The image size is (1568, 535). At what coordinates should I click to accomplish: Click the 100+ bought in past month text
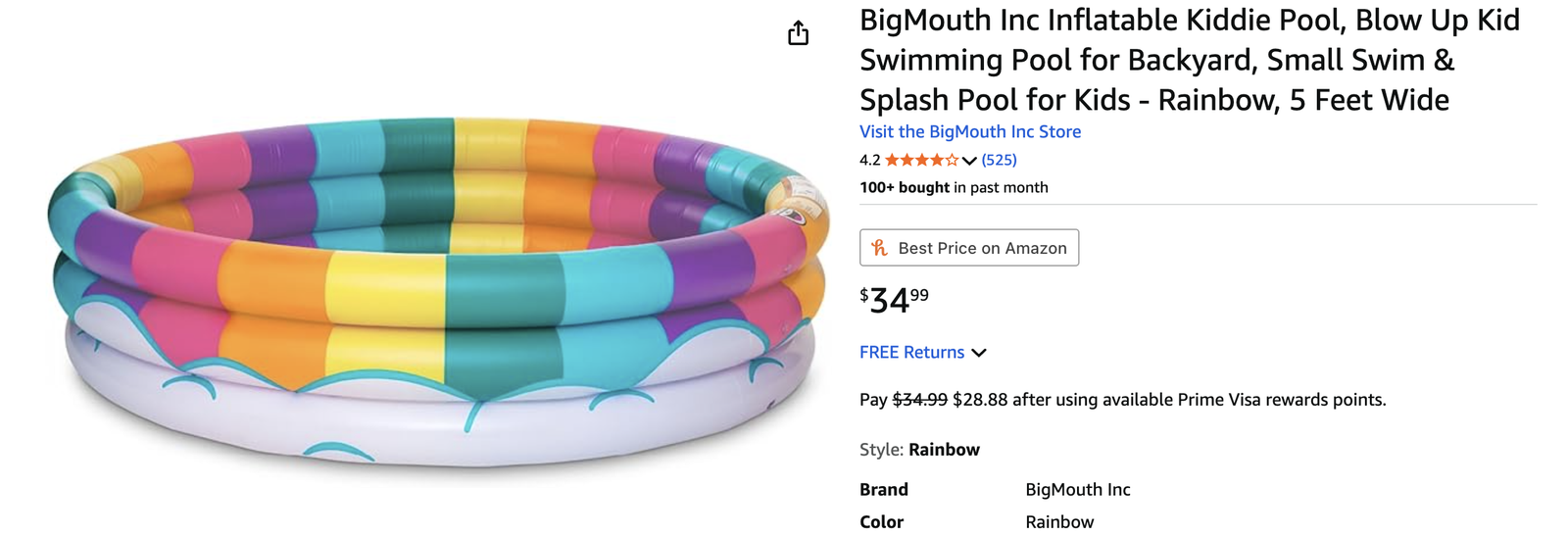point(953,187)
